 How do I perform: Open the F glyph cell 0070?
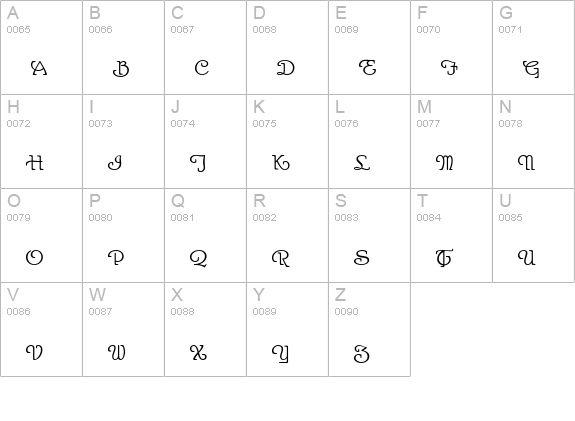452,47
